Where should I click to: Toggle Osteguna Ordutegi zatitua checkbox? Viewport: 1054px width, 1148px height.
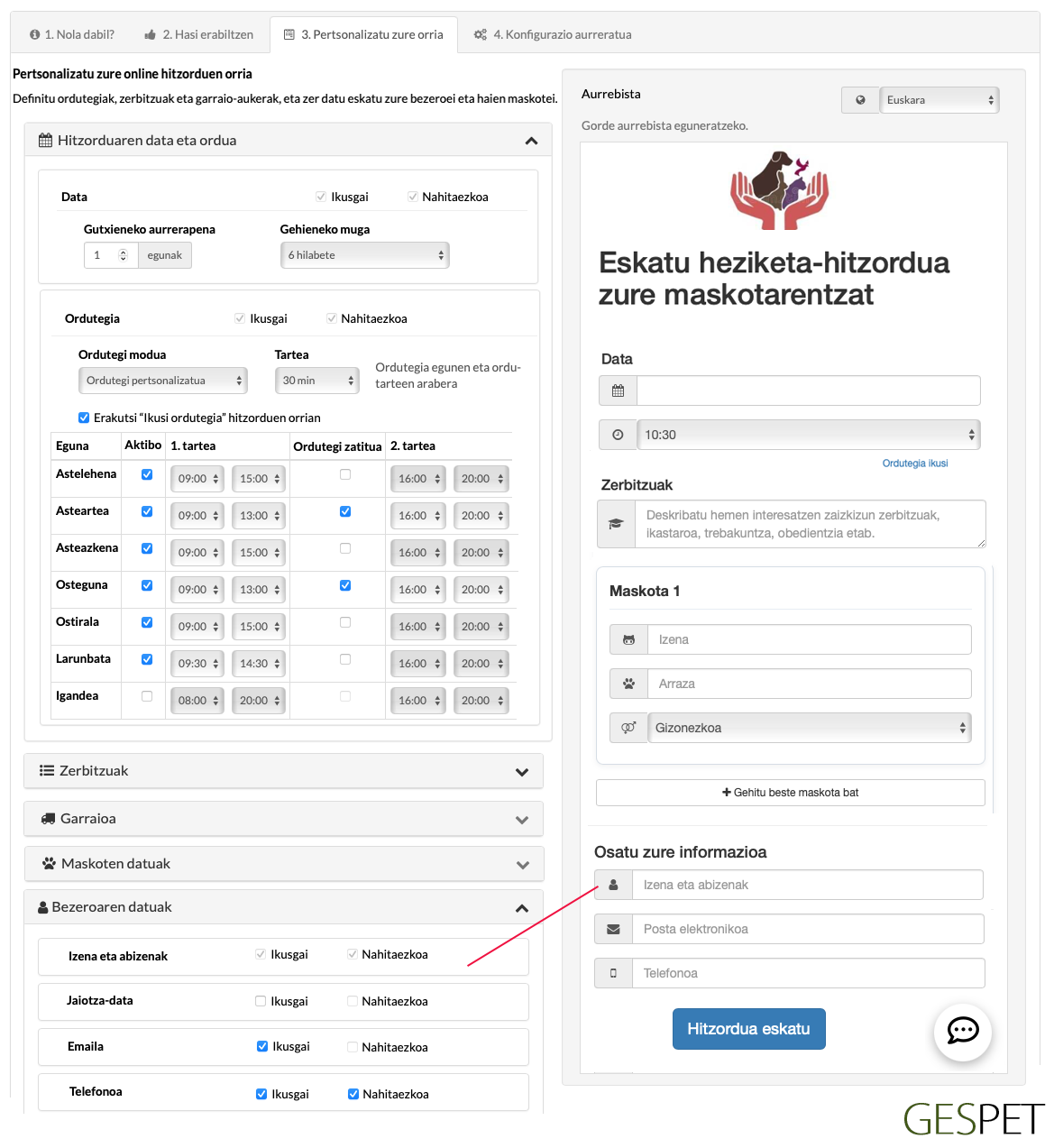[x=345, y=585]
